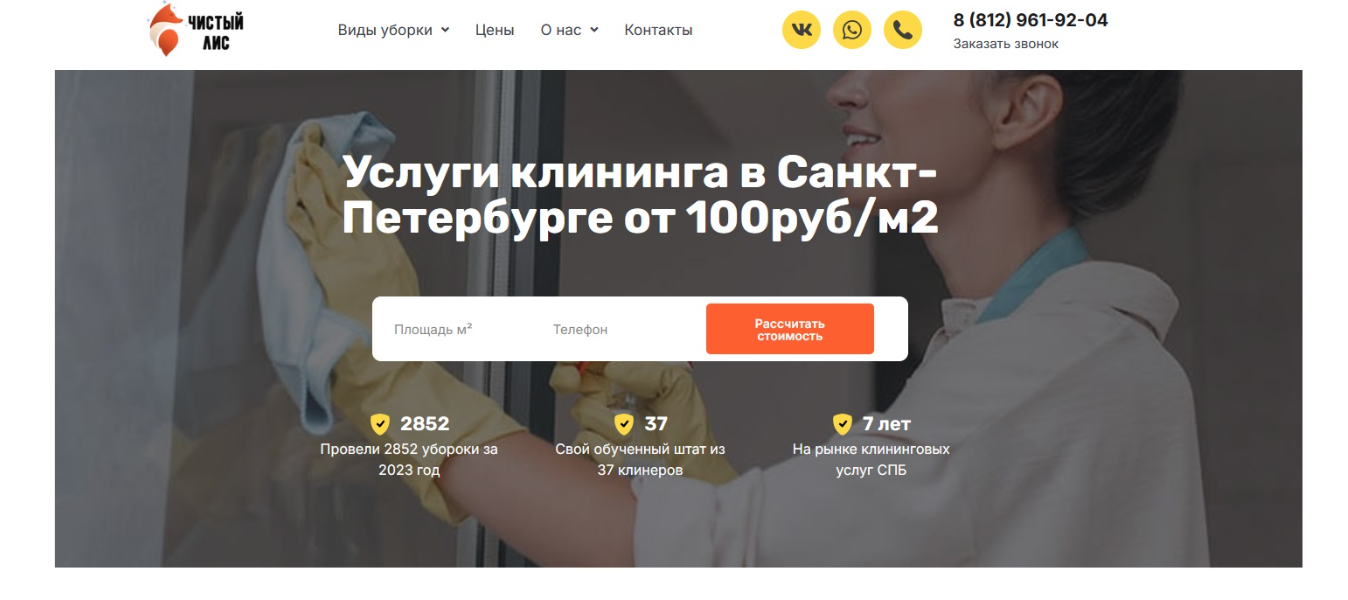Focus the Телефон input field
The height and width of the screenshot is (600, 1348).
pyautogui.click(x=620, y=329)
